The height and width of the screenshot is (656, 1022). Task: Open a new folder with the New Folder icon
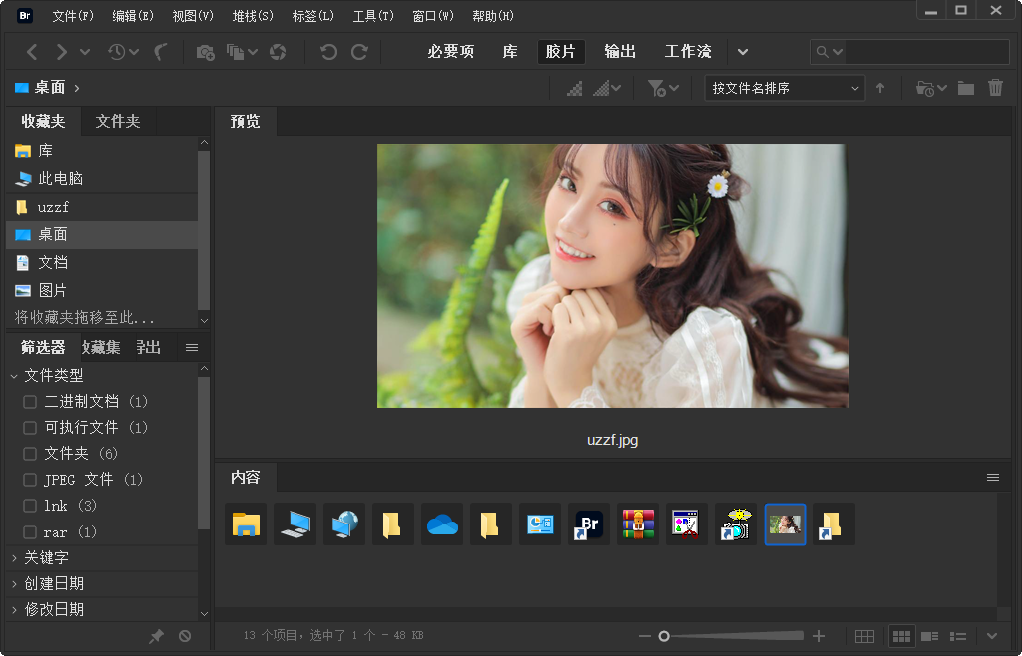tap(964, 88)
